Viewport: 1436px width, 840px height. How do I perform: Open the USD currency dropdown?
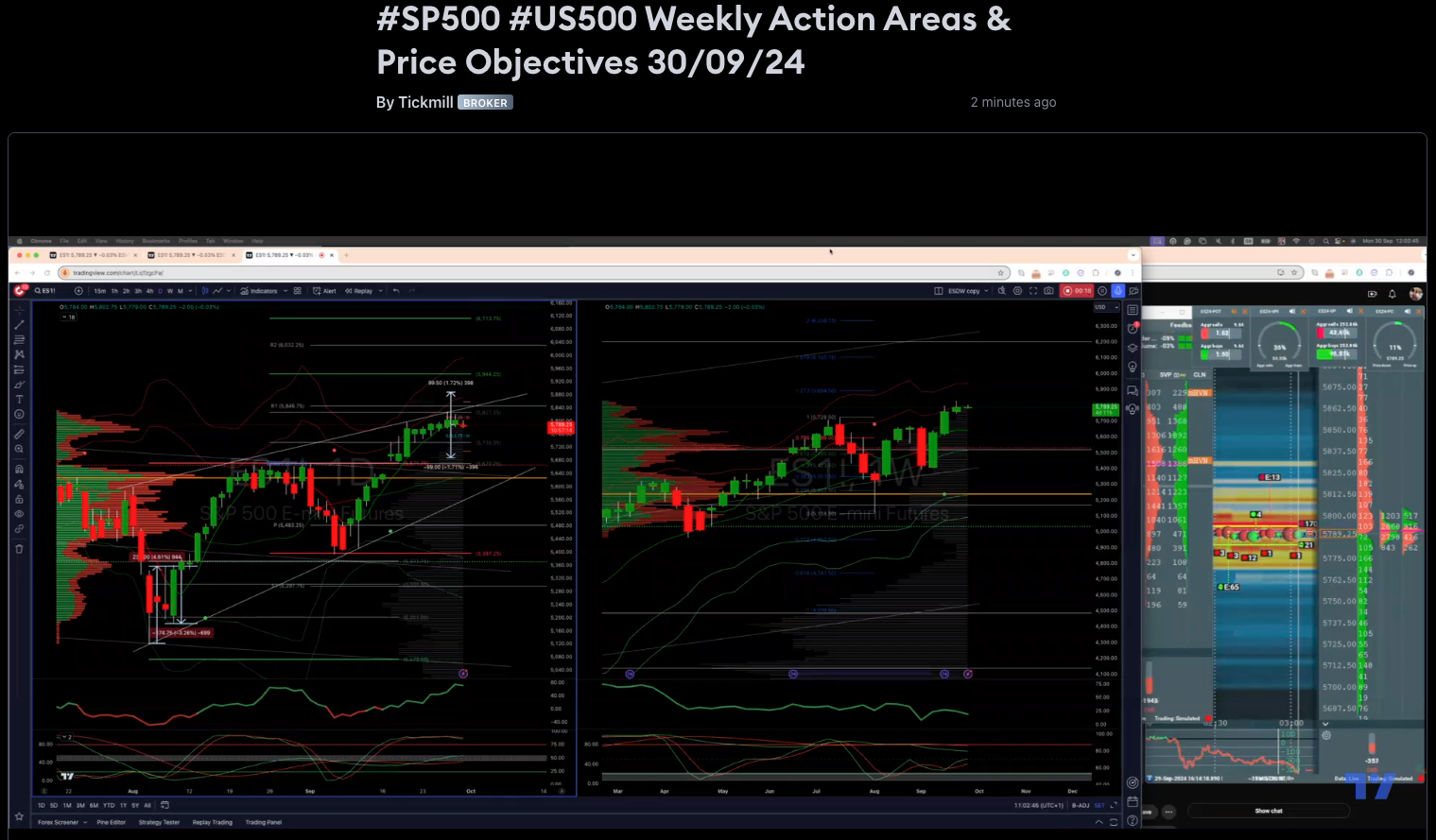1106,307
